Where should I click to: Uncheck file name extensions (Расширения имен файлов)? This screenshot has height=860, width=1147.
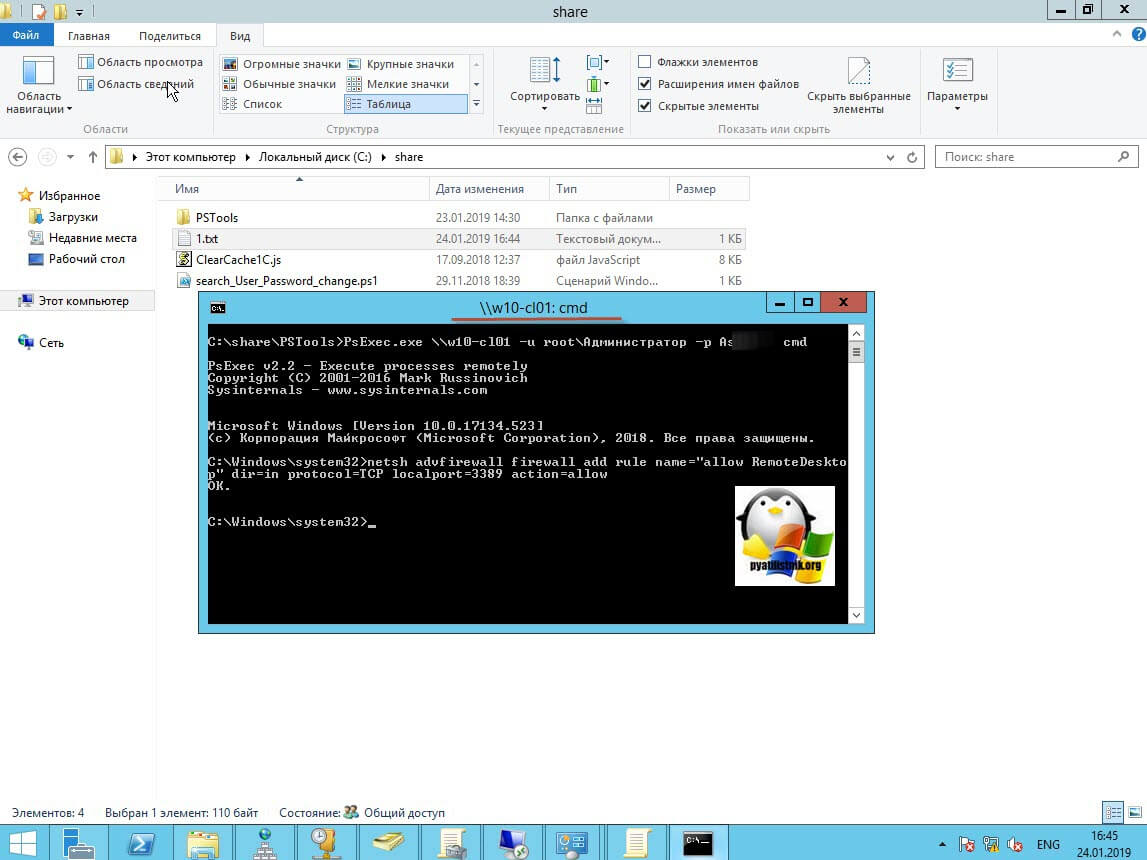645,84
